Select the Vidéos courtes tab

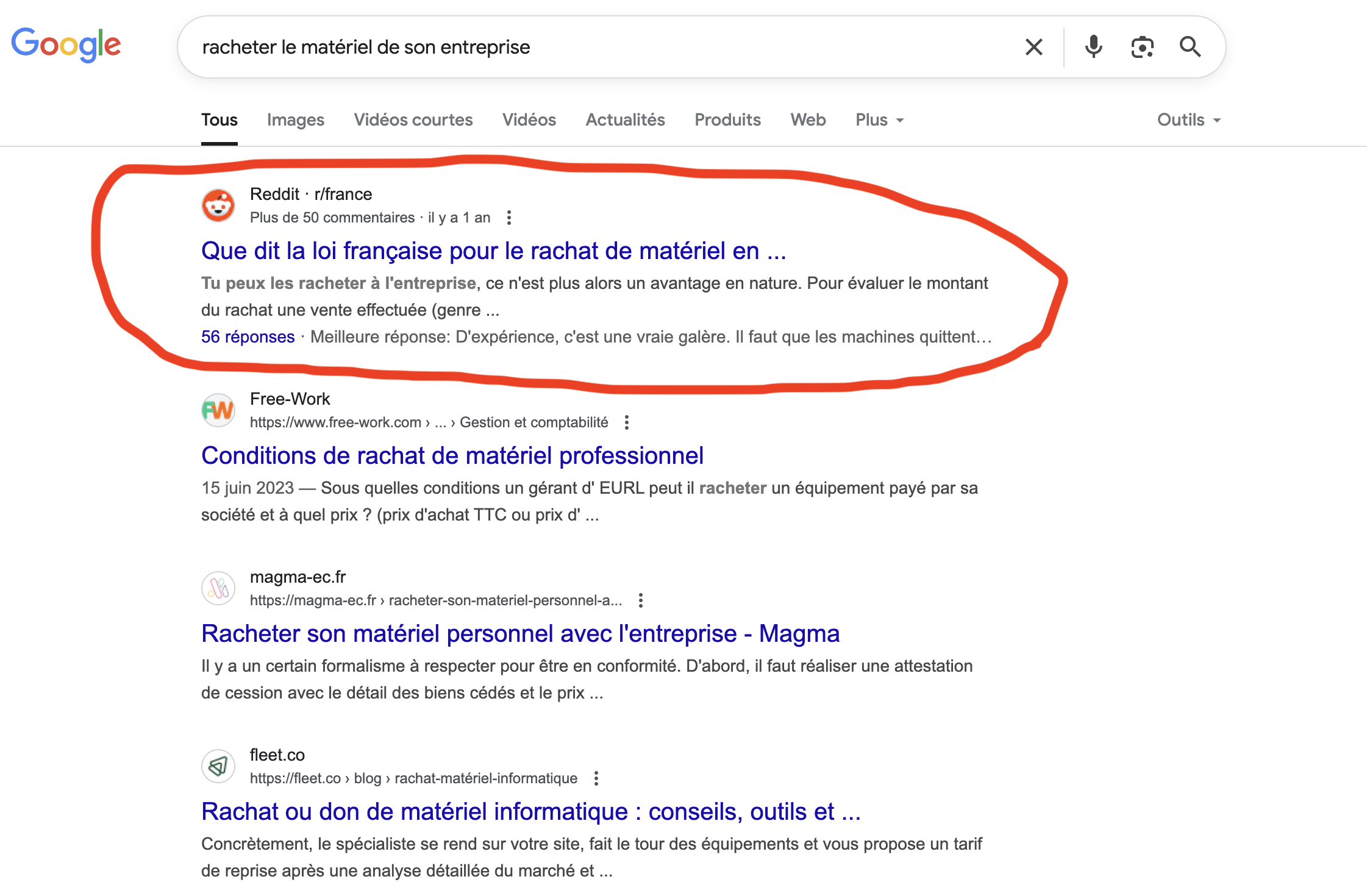[413, 119]
